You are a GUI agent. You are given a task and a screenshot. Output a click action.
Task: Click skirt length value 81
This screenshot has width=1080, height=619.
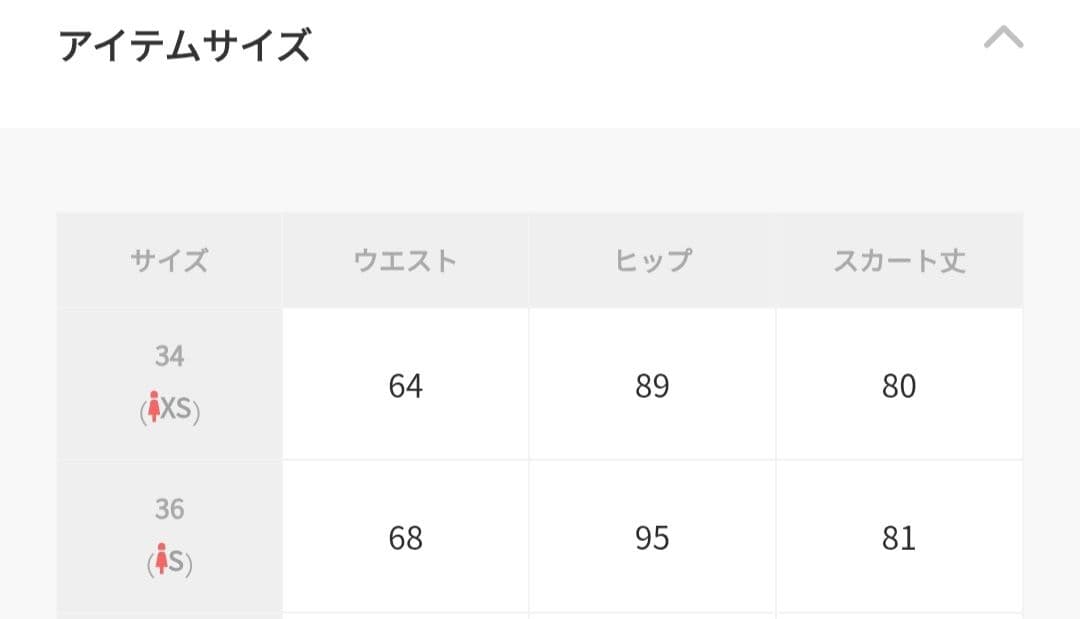coord(898,539)
